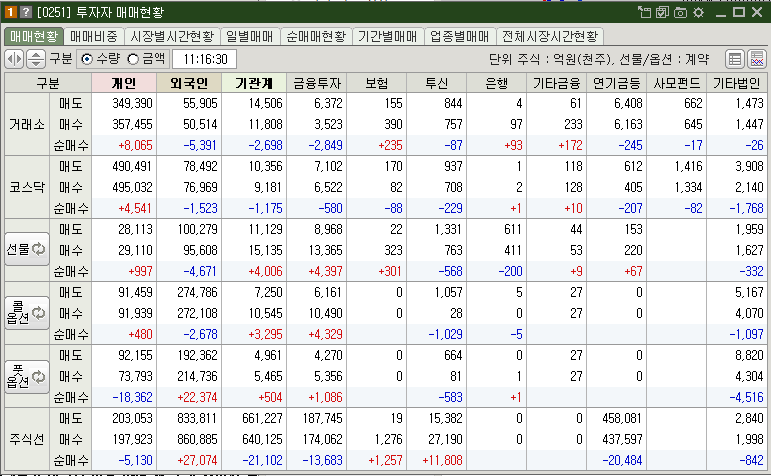771x476 pixels.
Task: Click the -20,484 pension net value
Action: (622, 460)
